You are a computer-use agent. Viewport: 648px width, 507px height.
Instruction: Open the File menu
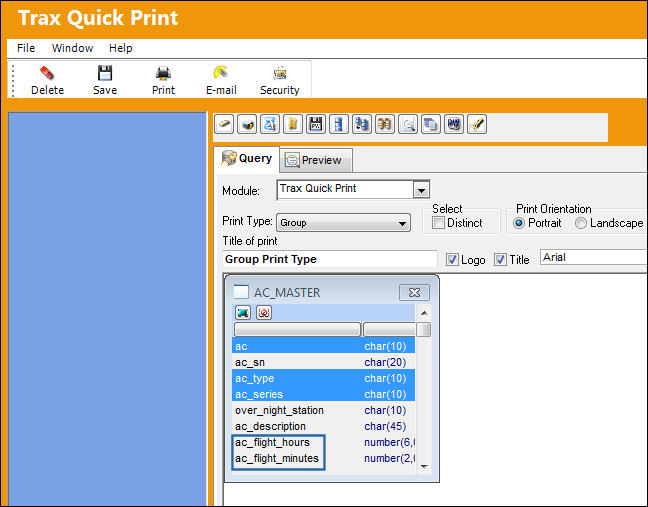point(26,48)
